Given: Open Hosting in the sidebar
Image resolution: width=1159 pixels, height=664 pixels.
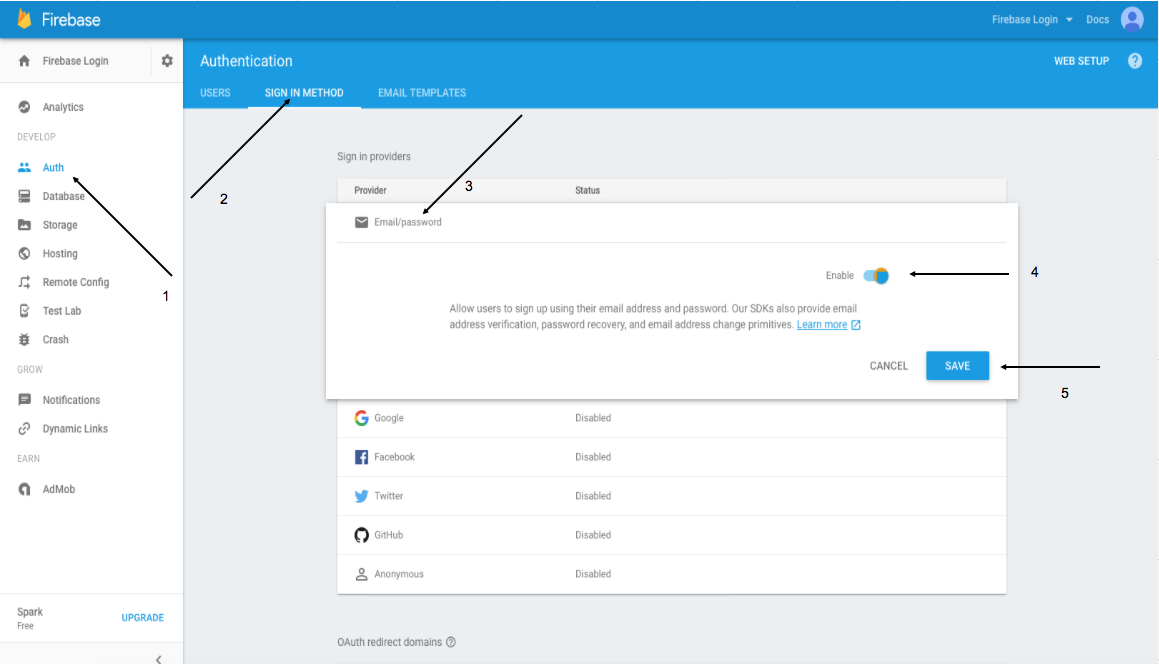Looking at the screenshot, I should tap(60, 254).
